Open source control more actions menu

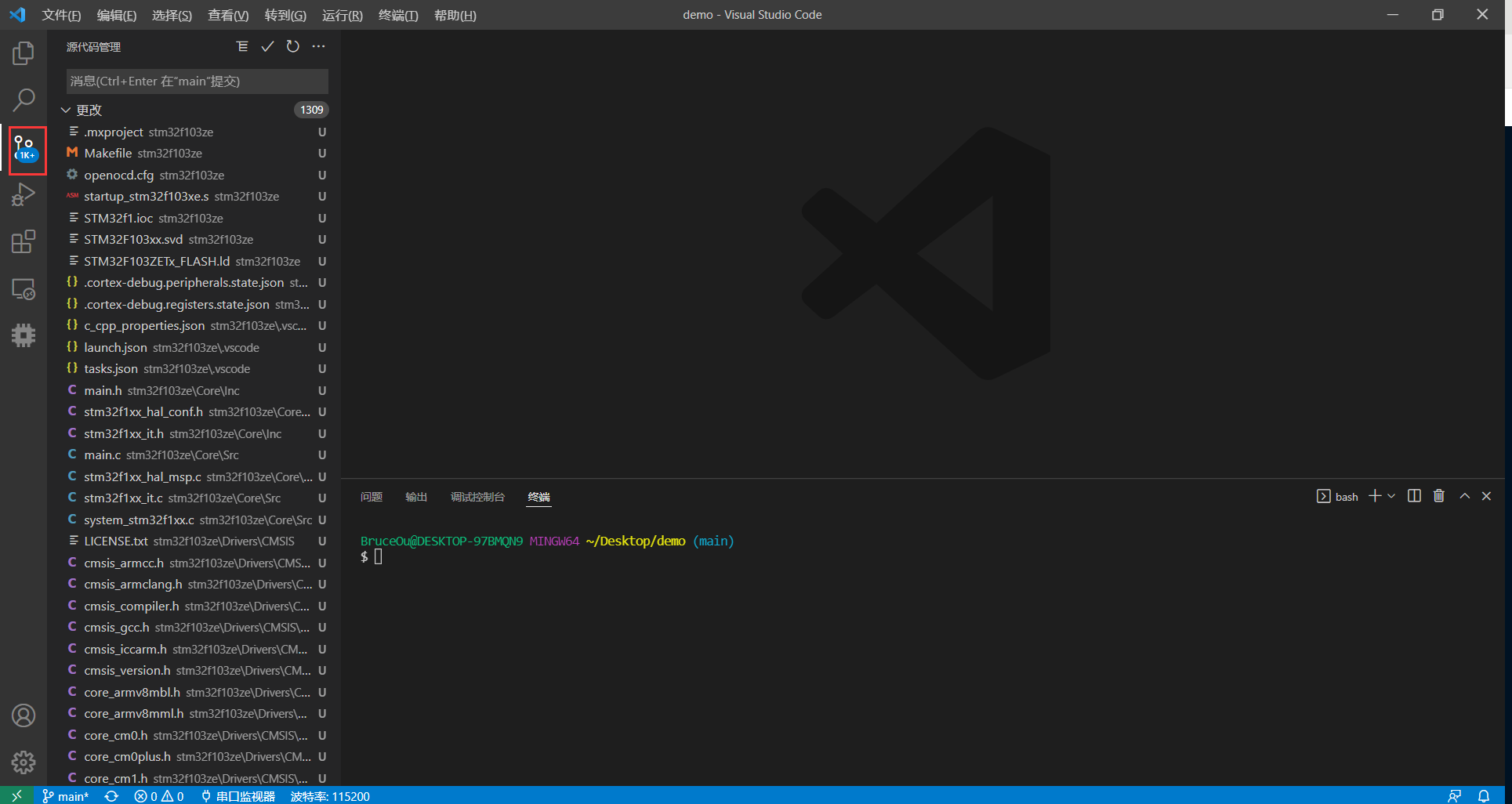point(318,47)
